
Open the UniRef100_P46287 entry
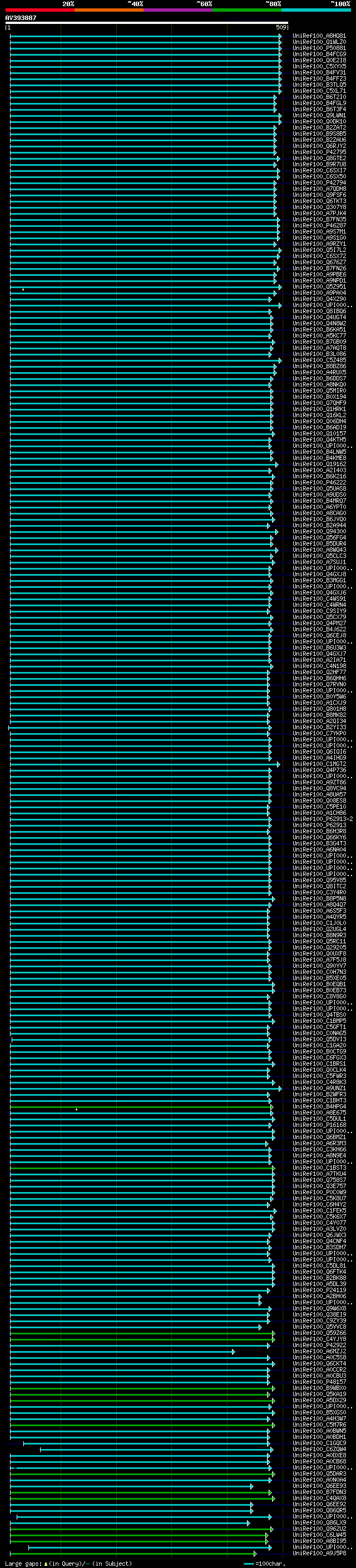[x=319, y=225]
